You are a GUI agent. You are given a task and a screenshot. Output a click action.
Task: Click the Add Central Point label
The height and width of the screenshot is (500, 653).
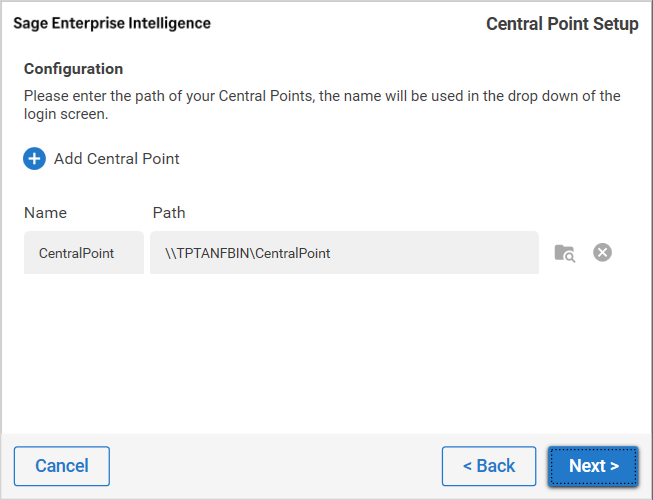click(116, 158)
